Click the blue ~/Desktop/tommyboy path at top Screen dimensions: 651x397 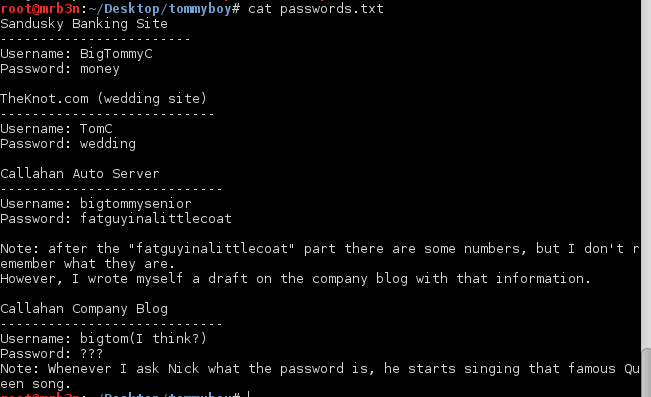pyautogui.click(x=159, y=9)
